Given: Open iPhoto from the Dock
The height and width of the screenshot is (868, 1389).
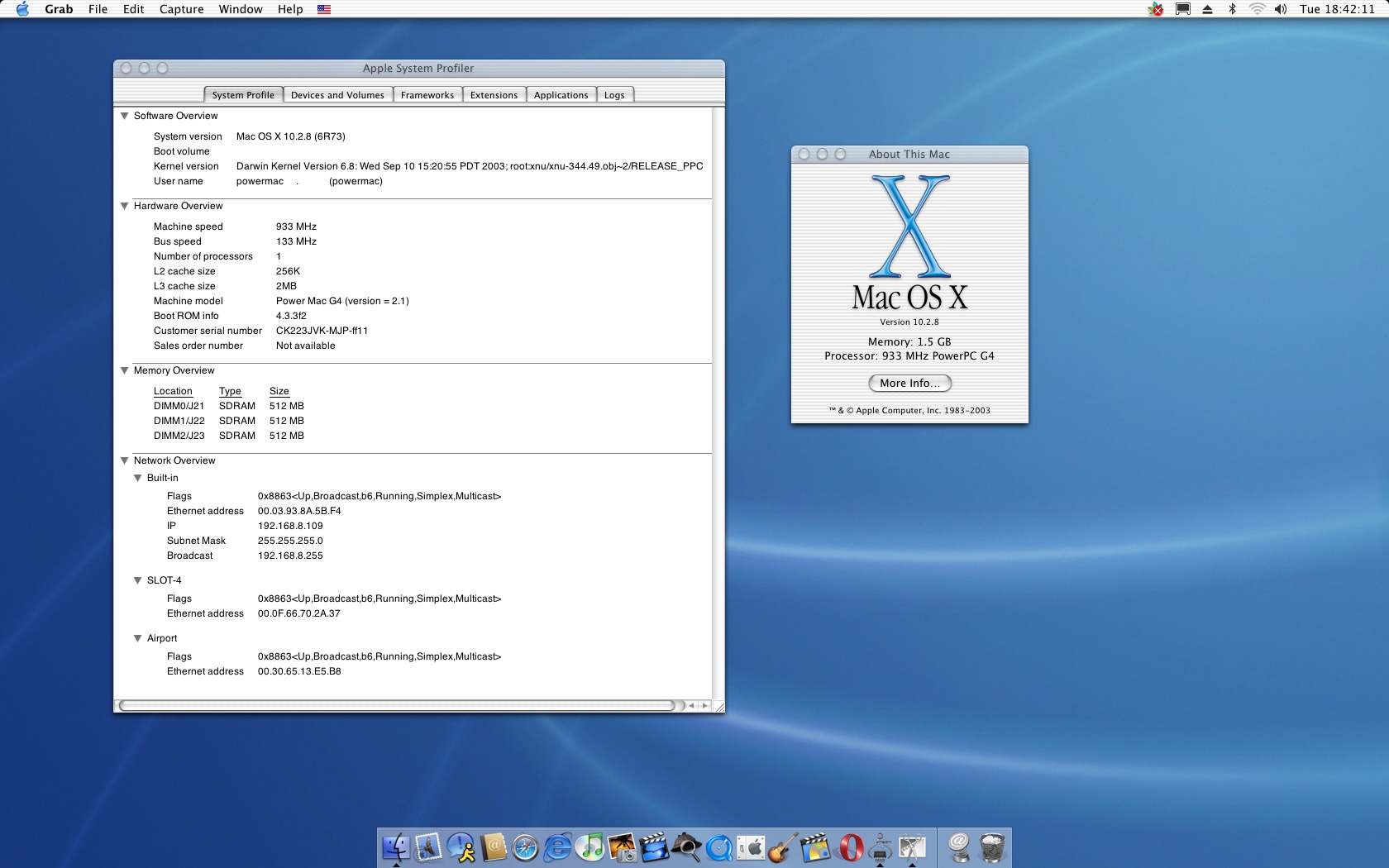Looking at the screenshot, I should pos(622,847).
